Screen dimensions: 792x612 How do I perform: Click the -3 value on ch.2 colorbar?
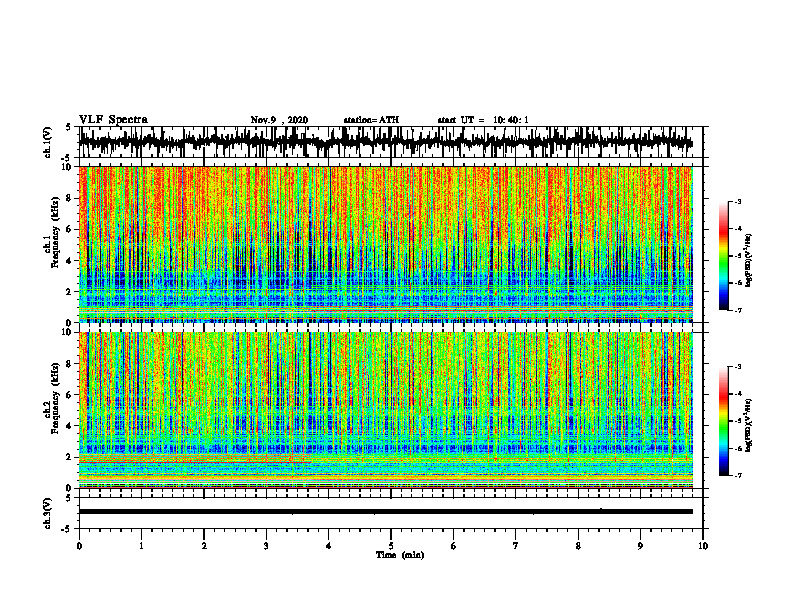738,367
